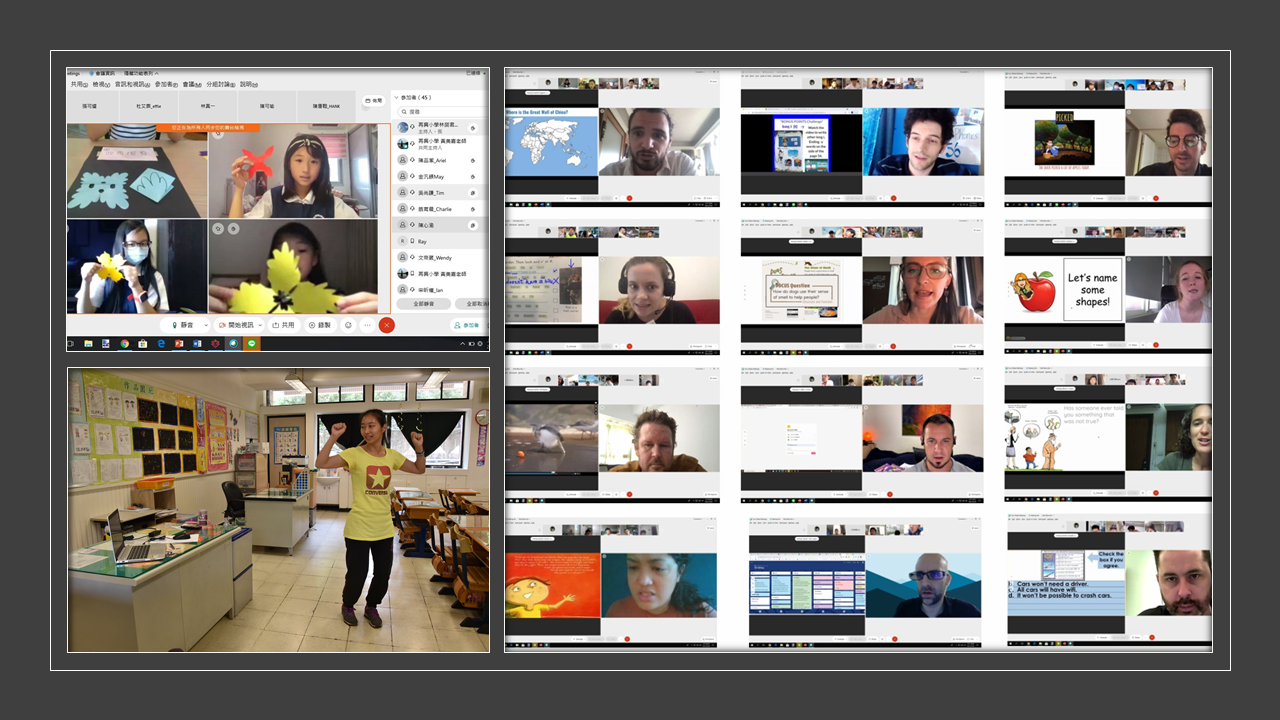Open the emoji reactions smiley icon
1280x720 pixels.
[349, 325]
